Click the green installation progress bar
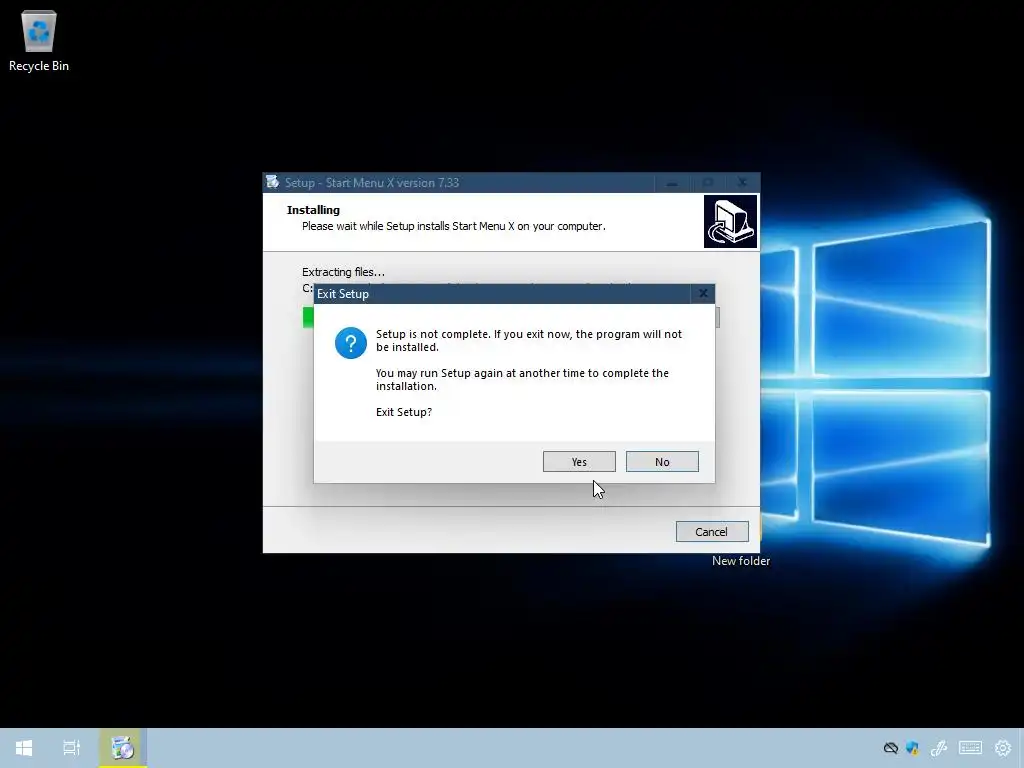The image size is (1024, 768). pos(308,317)
